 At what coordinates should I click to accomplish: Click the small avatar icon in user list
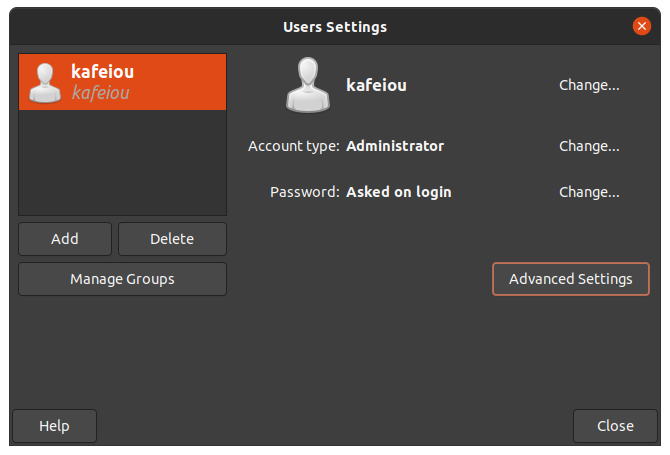click(44, 83)
